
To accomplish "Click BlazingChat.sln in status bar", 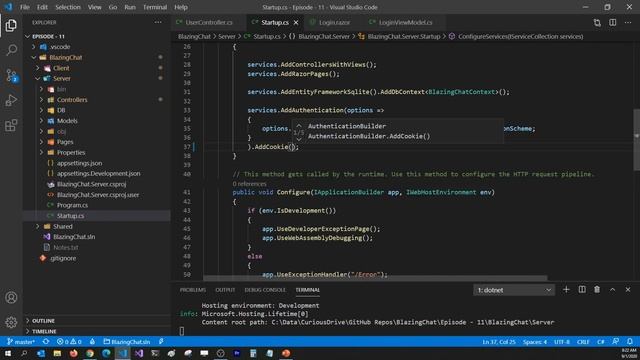I will click(127, 342).
